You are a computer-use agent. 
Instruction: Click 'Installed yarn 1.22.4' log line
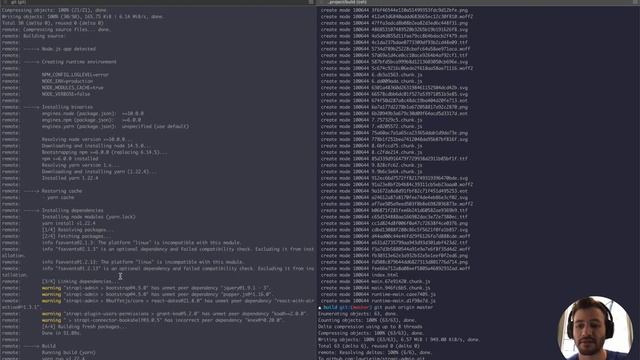click(70, 178)
